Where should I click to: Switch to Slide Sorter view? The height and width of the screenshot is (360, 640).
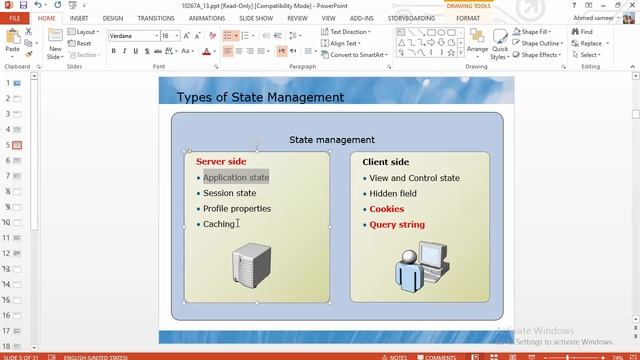(494, 357)
